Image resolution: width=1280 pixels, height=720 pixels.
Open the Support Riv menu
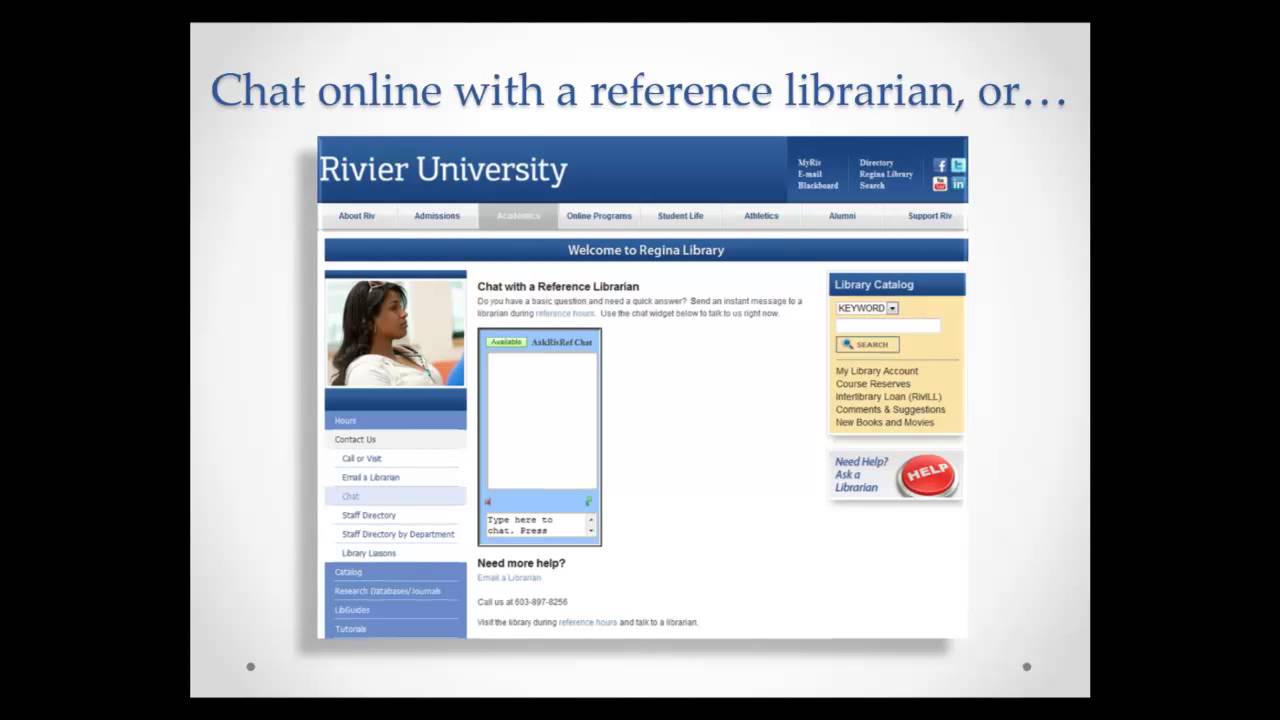(x=929, y=216)
